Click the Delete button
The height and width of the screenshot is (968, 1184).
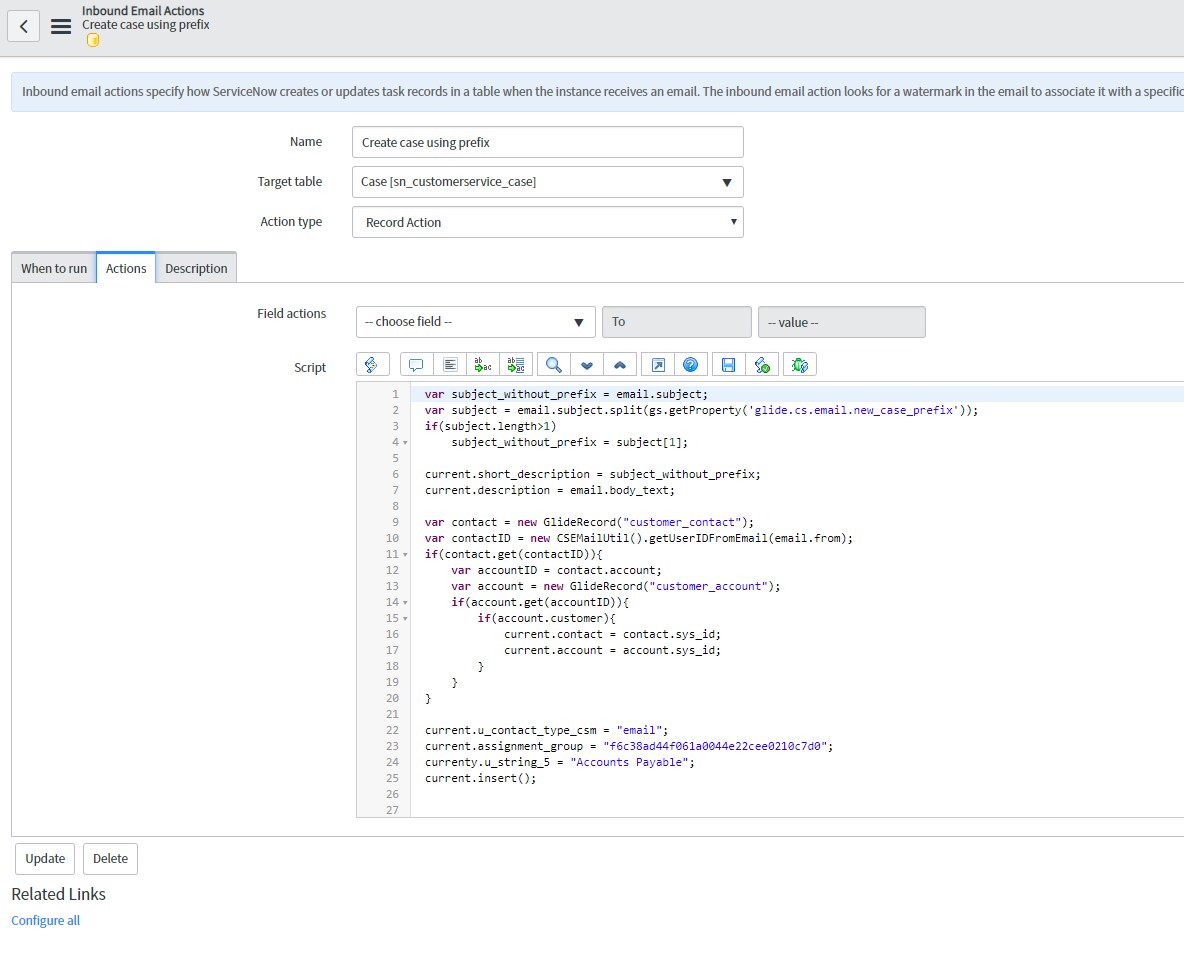(110, 859)
